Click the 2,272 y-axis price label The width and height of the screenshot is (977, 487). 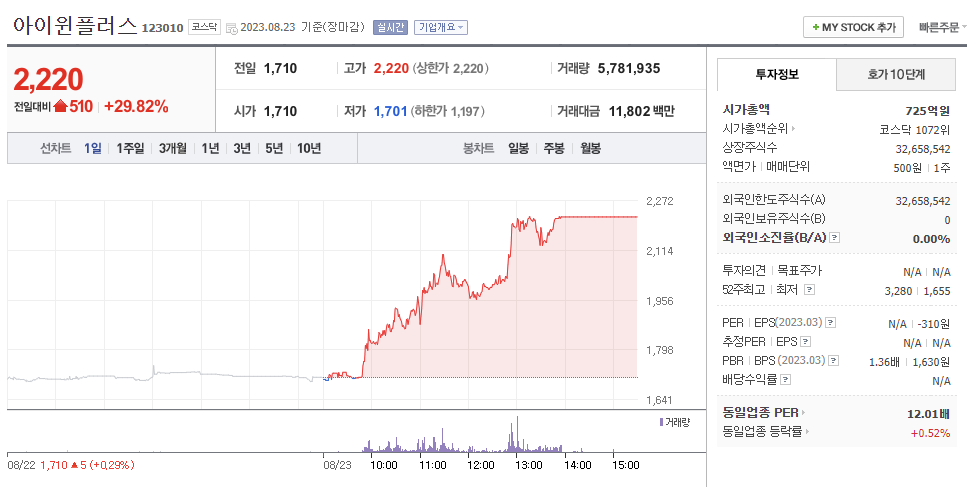[x=660, y=202]
